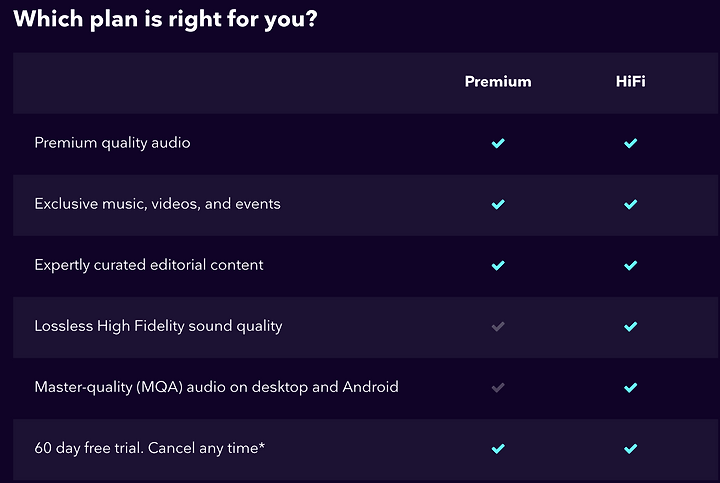Click greyed Premium checkmark for Lossless High Fidelity
The width and height of the screenshot is (720, 483).
tap(498, 326)
